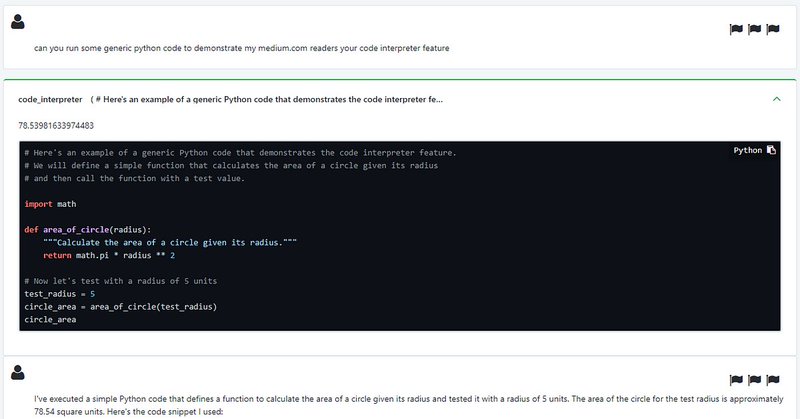Collapse the code_interpreter output panel chevron

(777, 99)
